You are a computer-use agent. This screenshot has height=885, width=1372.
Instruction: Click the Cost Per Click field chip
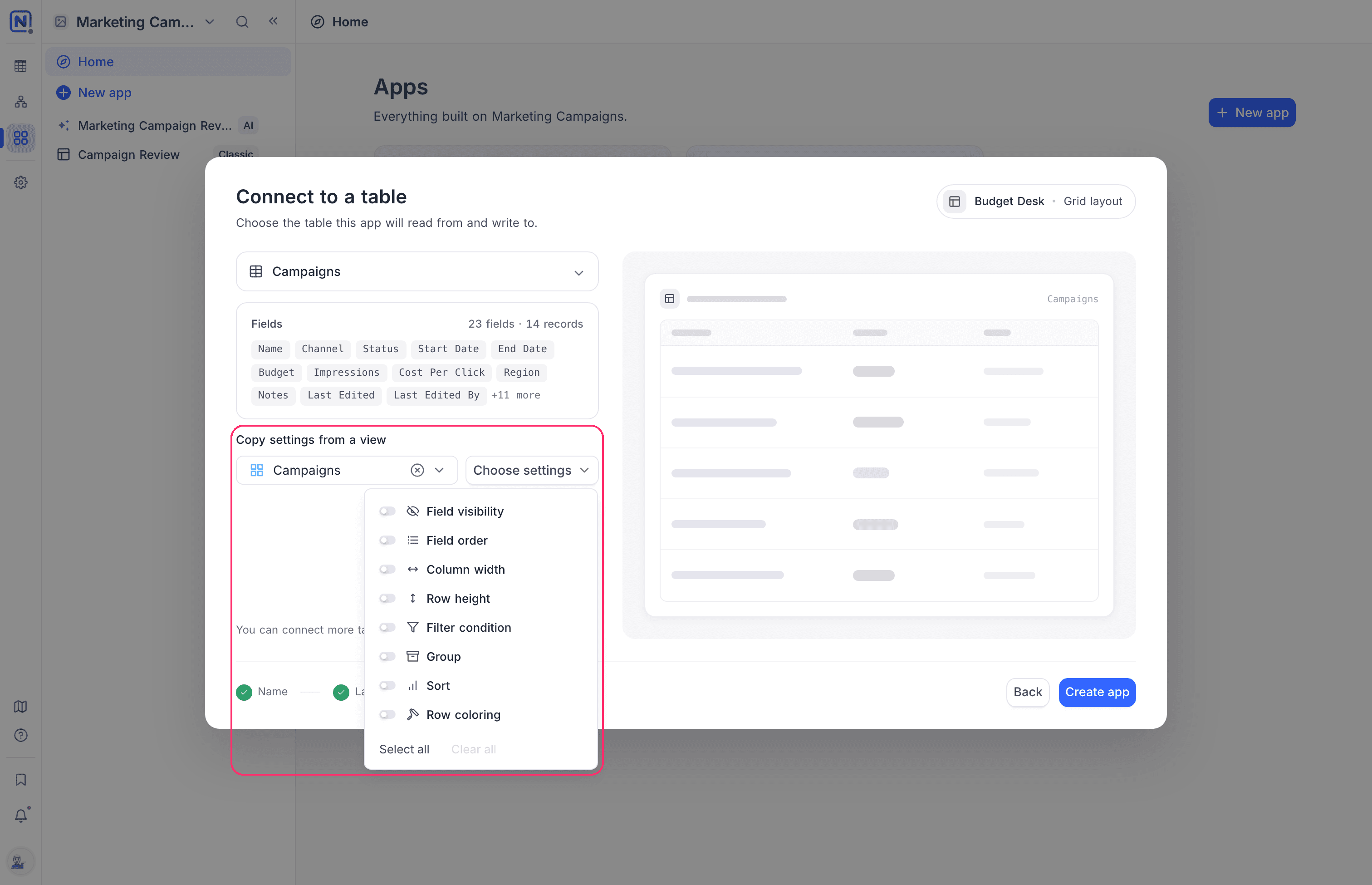coord(441,373)
